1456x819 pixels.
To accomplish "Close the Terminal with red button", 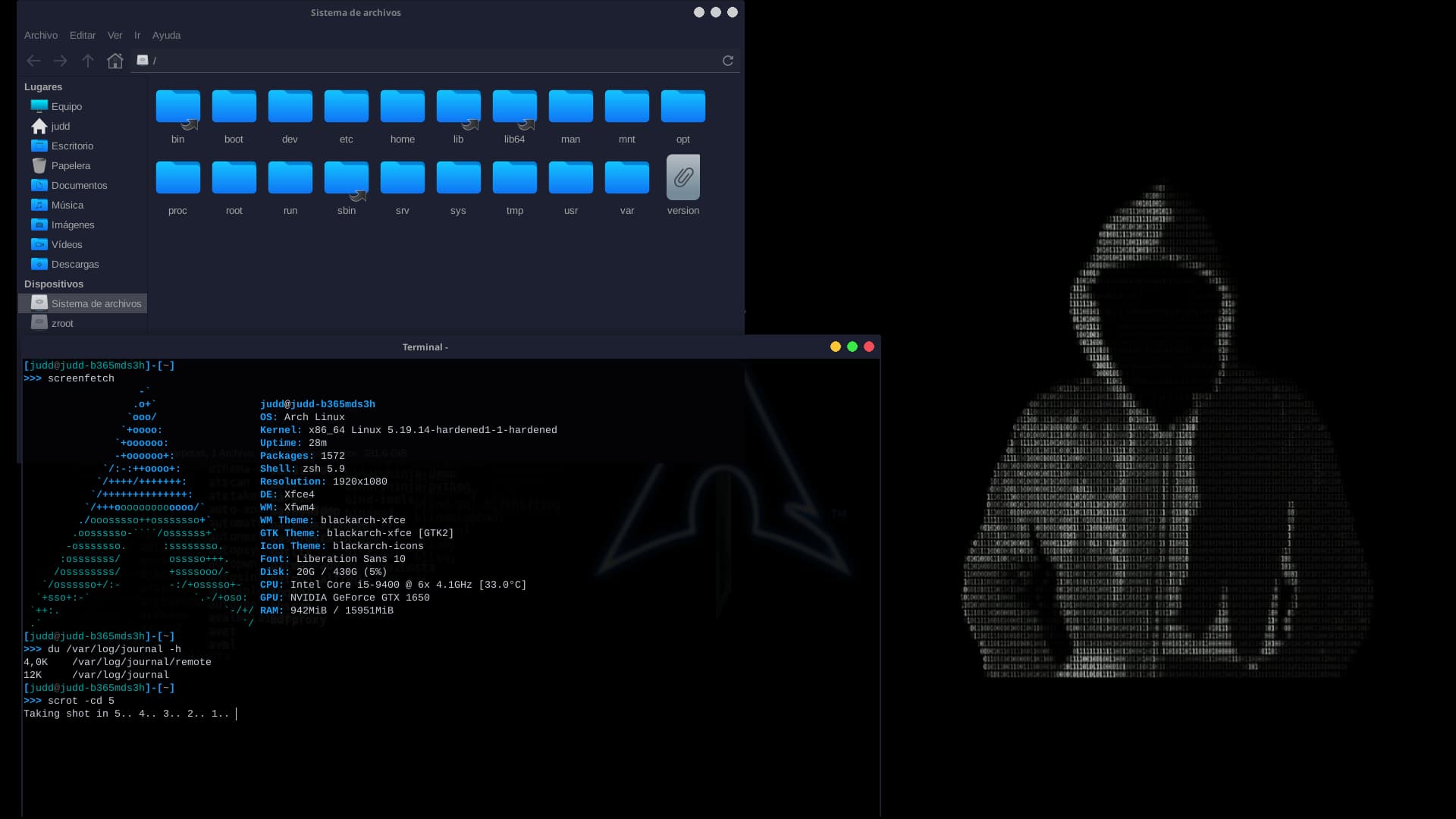I will tap(869, 347).
